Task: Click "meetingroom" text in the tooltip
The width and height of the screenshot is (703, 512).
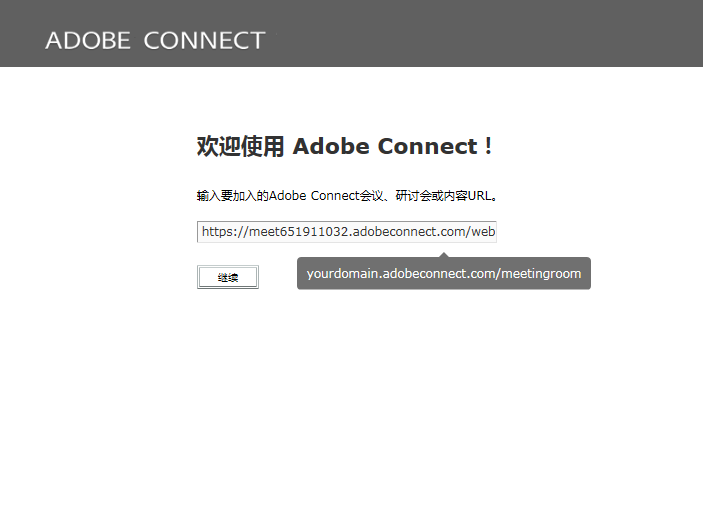Action: (541, 274)
